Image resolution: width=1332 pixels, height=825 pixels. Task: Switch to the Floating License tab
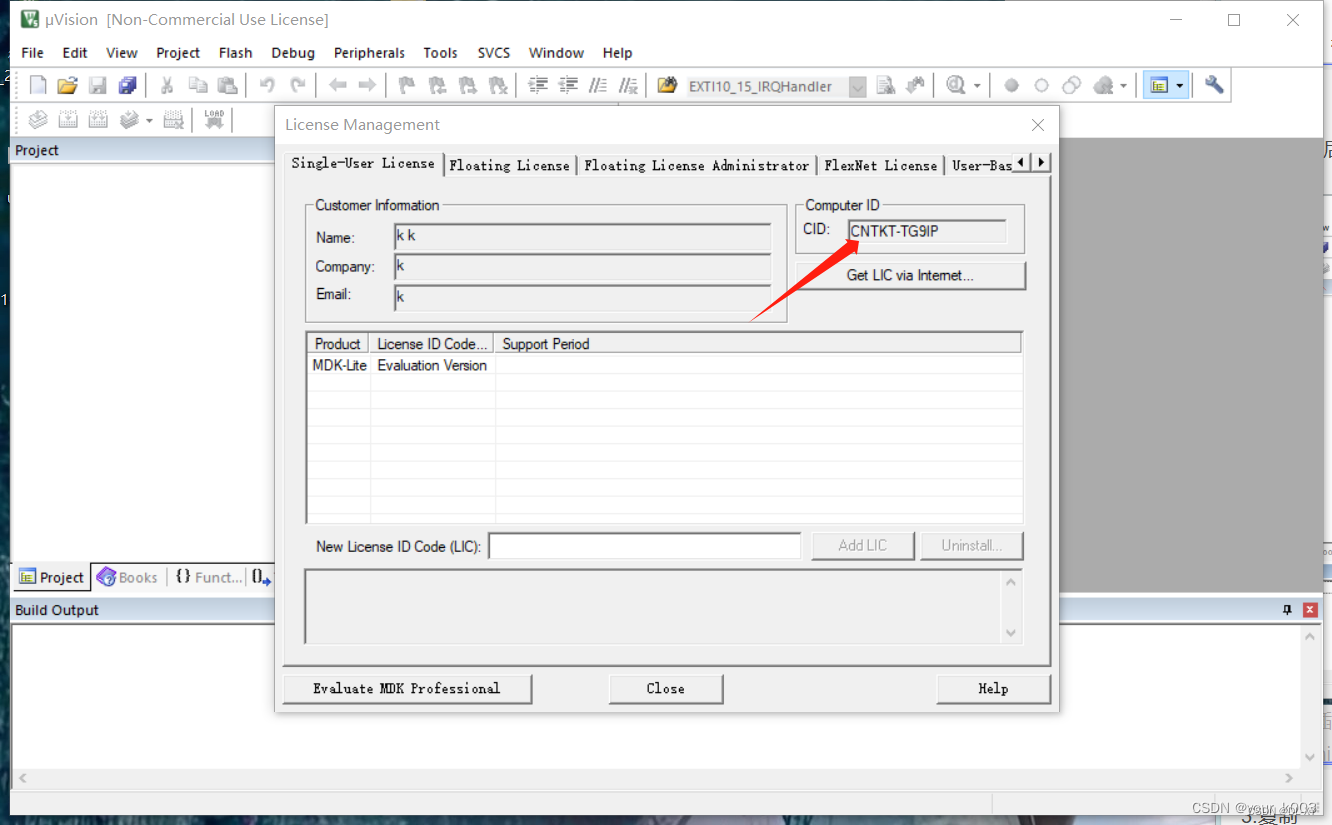510,166
